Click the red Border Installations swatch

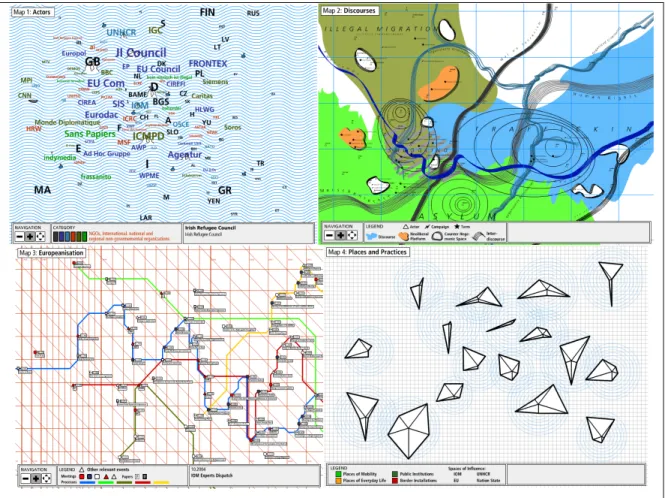tap(395, 481)
